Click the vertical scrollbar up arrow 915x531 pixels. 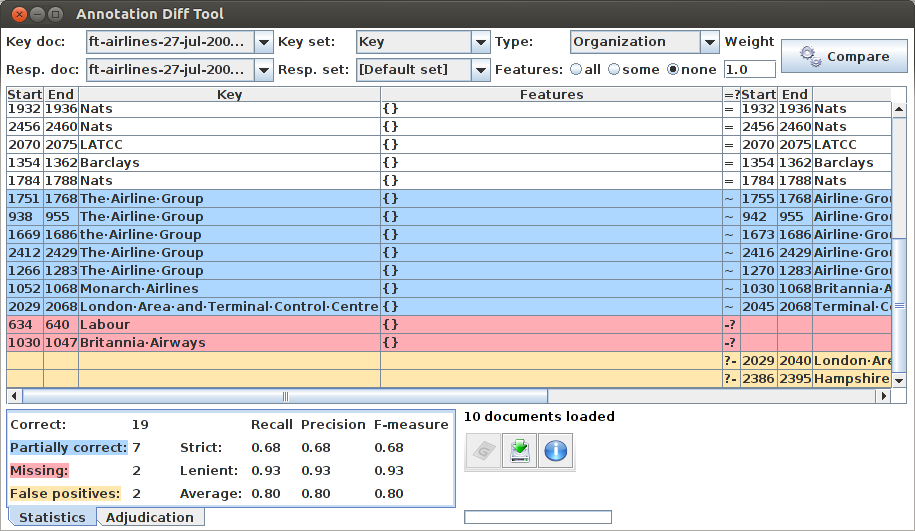[x=899, y=109]
